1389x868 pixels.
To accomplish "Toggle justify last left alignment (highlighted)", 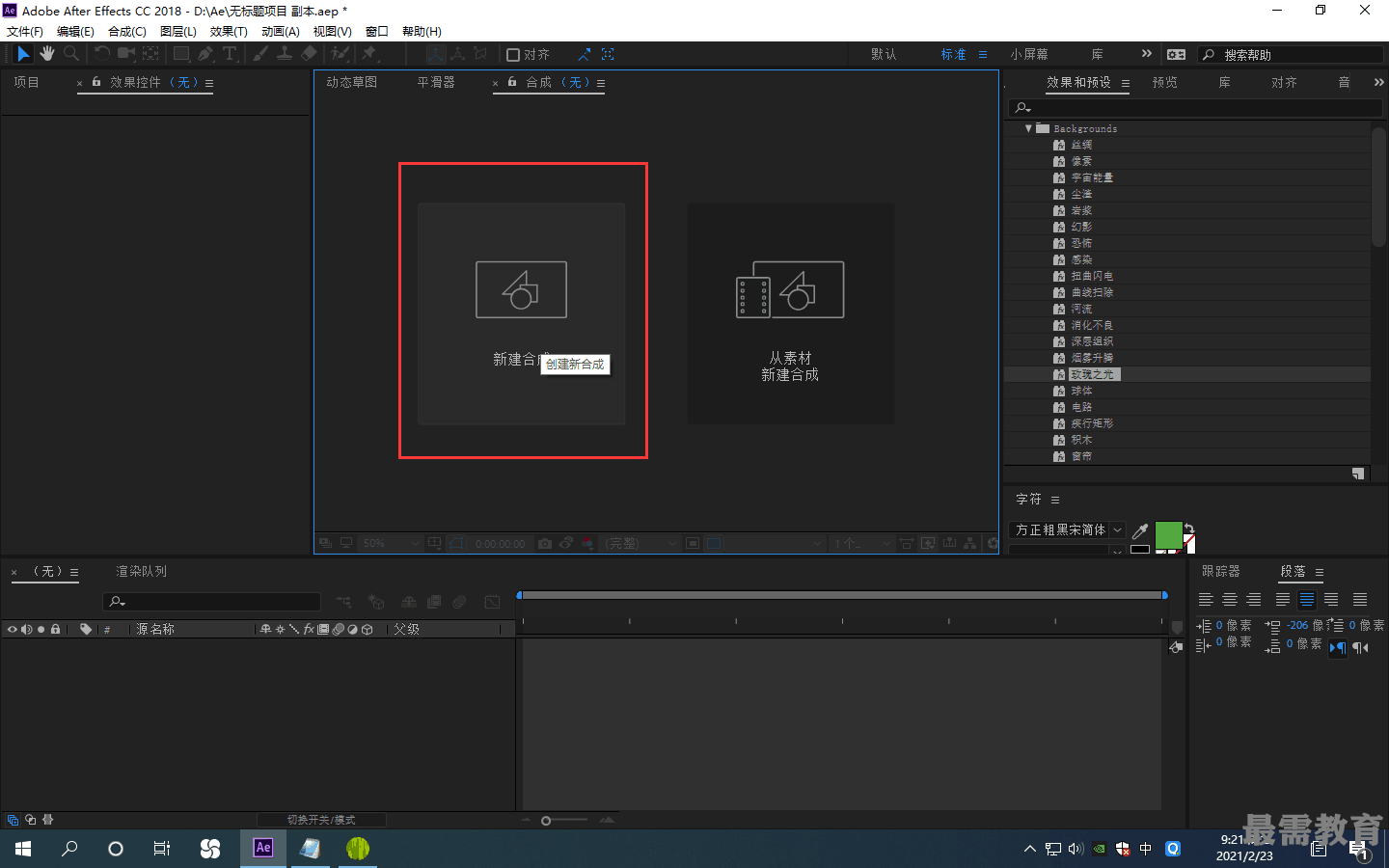I will pyautogui.click(x=1307, y=600).
